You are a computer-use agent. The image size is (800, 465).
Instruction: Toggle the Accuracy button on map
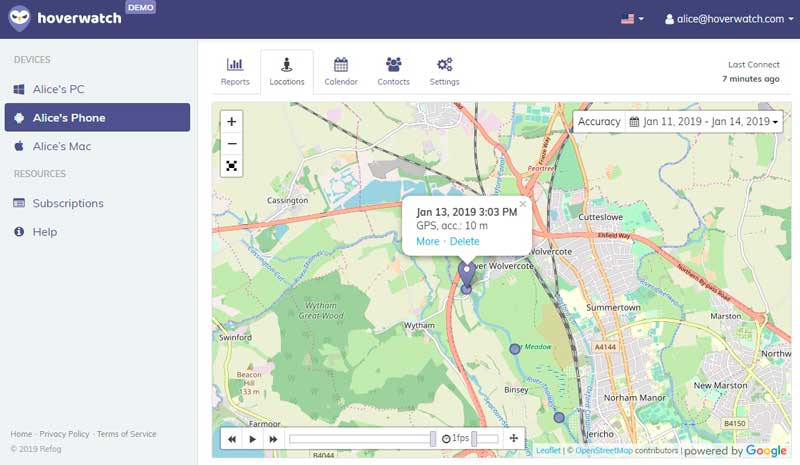tap(599, 122)
